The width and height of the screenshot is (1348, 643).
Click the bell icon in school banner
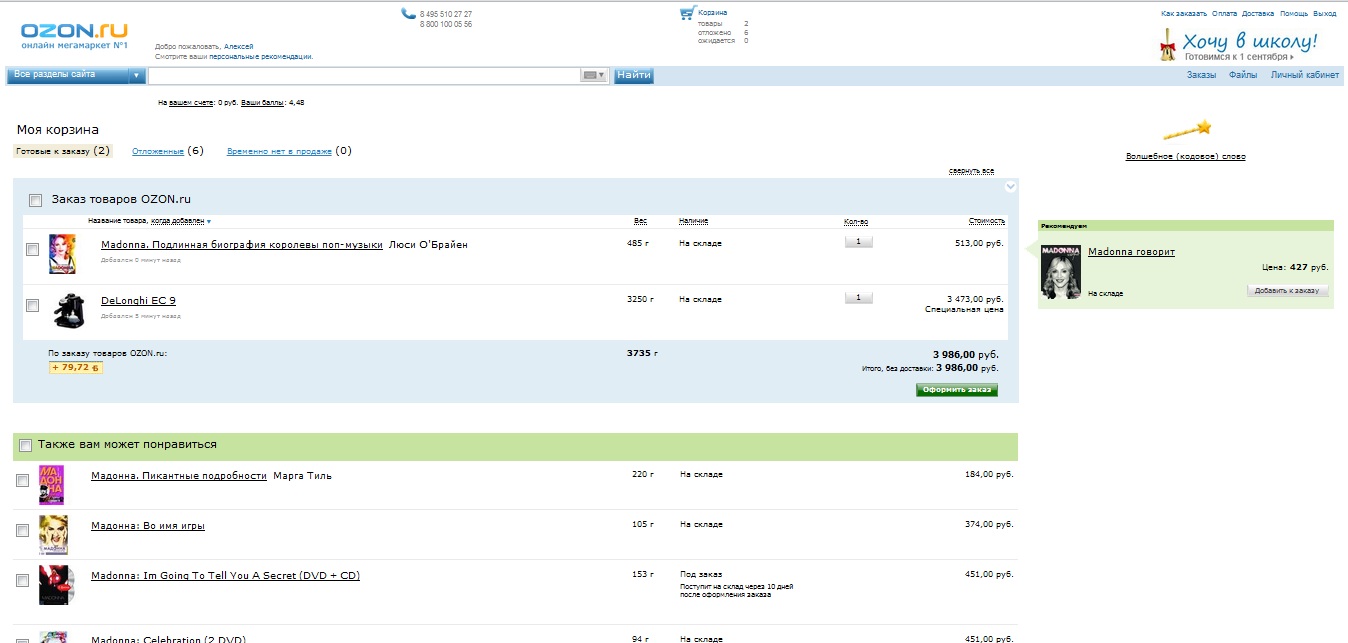pos(1166,44)
